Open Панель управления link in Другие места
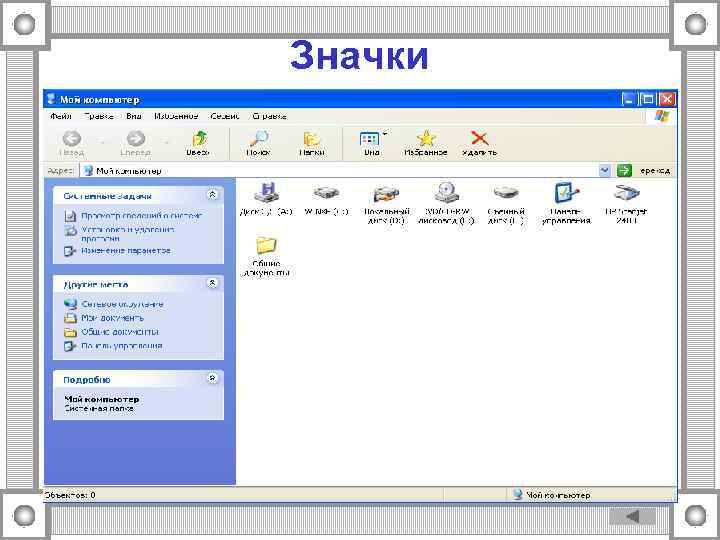Image resolution: width=720 pixels, height=540 pixels. [122, 346]
